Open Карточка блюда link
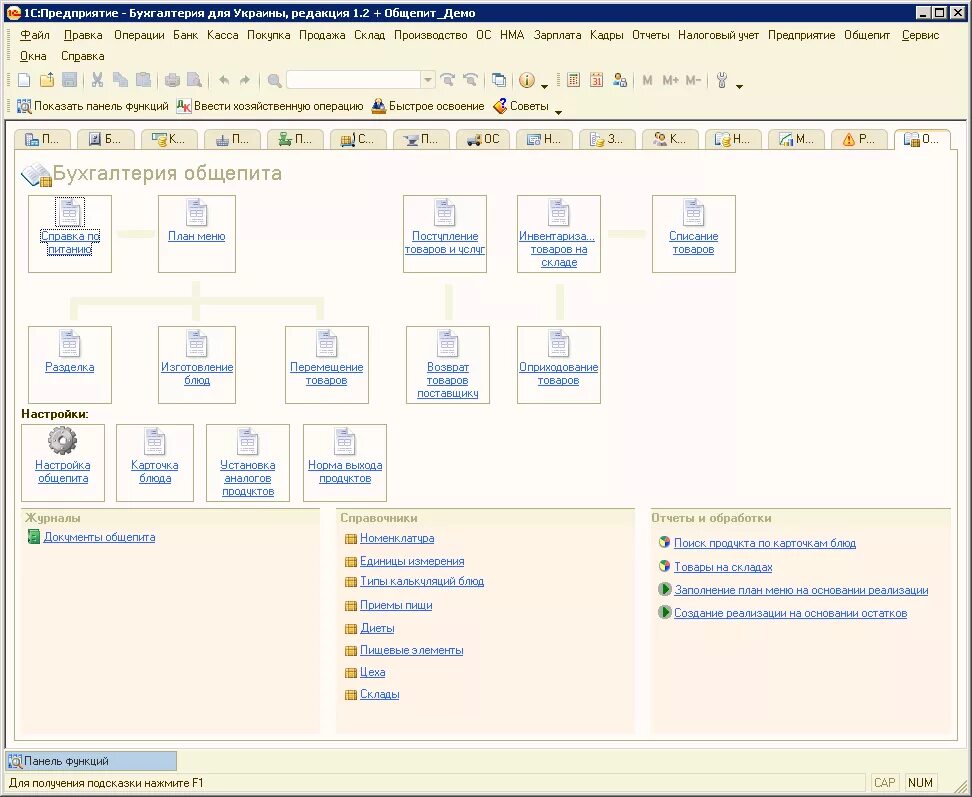The width and height of the screenshot is (972, 797). click(x=155, y=471)
